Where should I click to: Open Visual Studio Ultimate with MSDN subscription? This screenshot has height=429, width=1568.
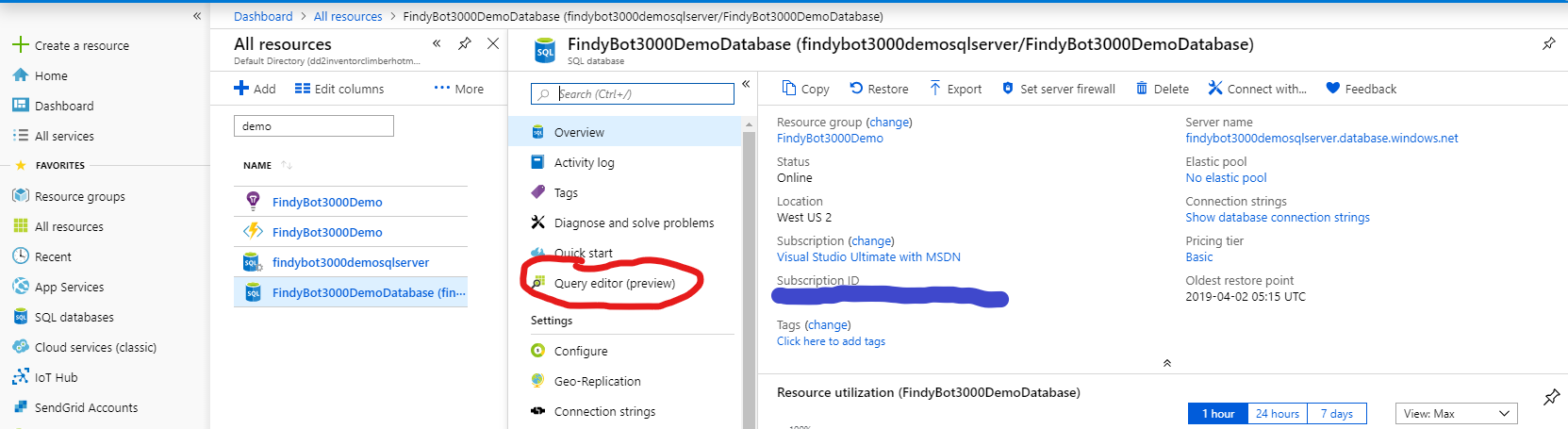tap(868, 256)
